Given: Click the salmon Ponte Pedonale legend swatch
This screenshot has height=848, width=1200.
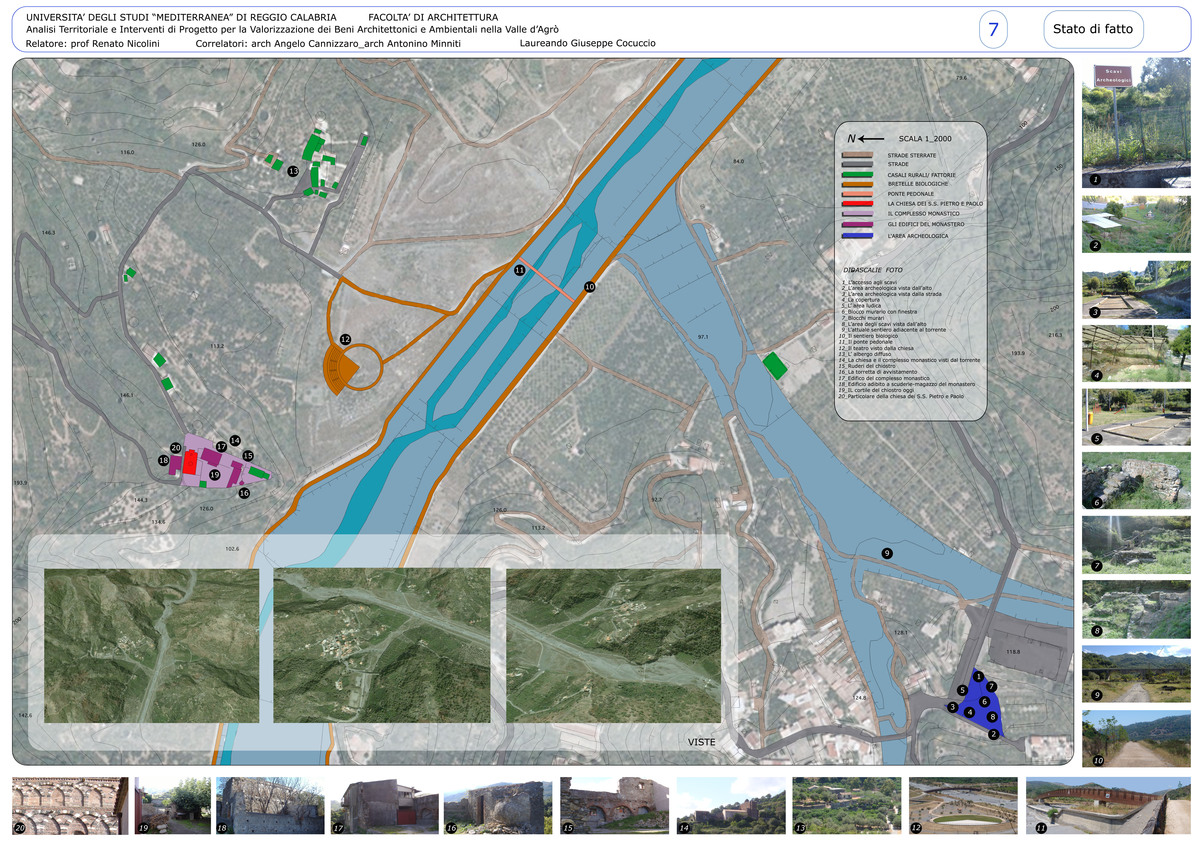Looking at the screenshot, I should click(x=857, y=194).
